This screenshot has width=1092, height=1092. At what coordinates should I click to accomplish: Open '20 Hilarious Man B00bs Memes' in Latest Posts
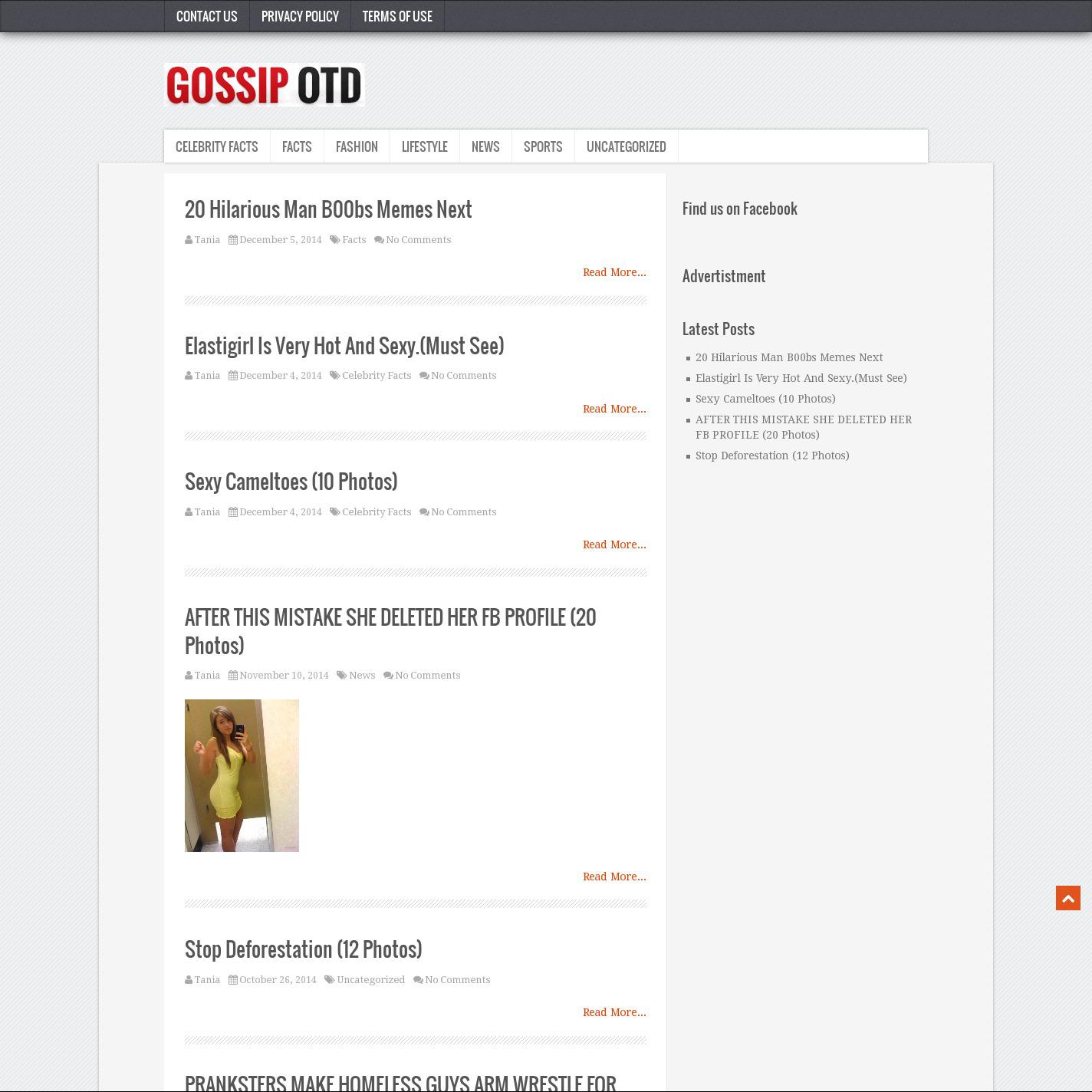pos(789,357)
